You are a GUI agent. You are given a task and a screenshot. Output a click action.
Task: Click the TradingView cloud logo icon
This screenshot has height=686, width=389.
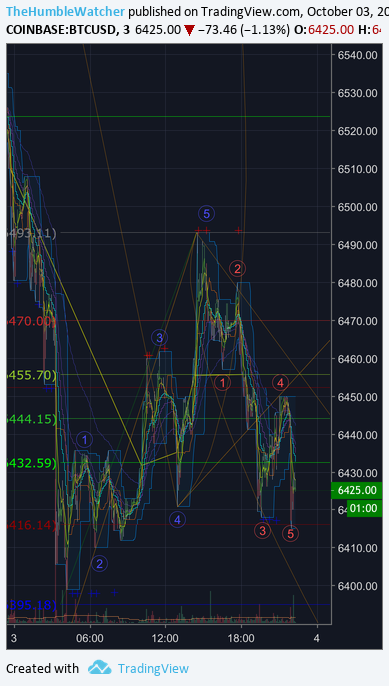point(100,668)
